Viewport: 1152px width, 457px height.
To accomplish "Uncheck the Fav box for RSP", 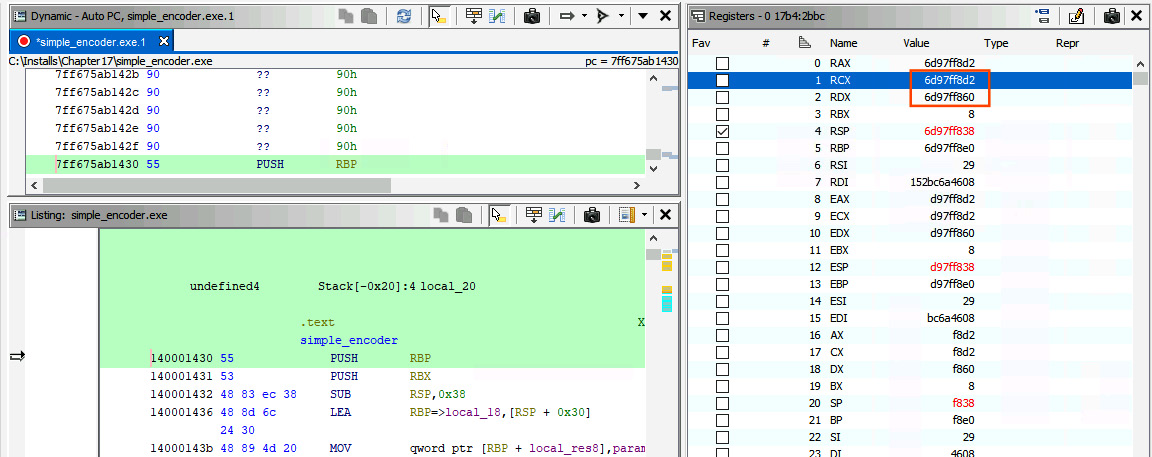I will click(x=722, y=132).
